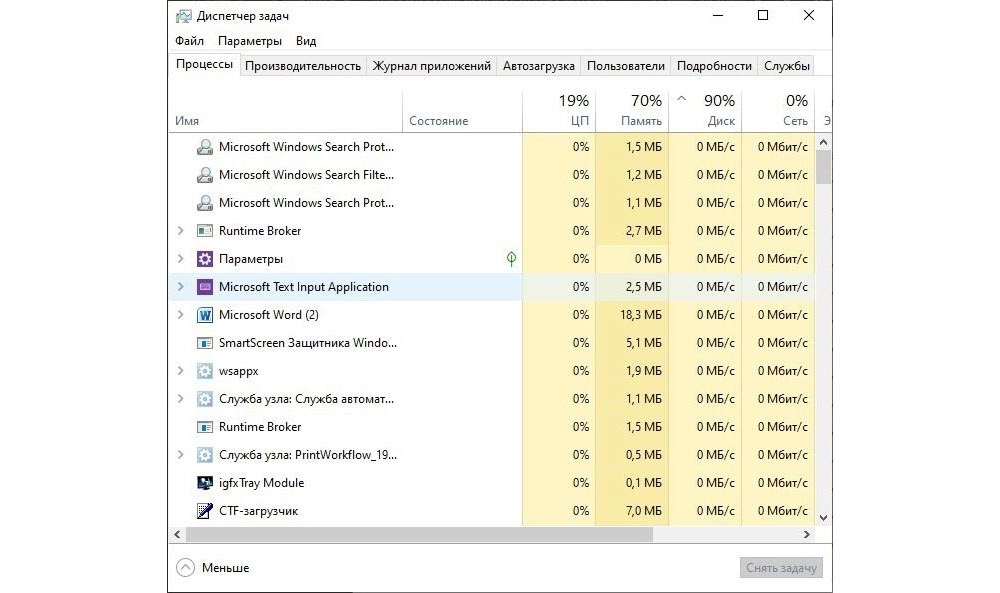The width and height of the screenshot is (1000, 593).
Task: Click the Меньше button to show fewer details
Action: coord(213,567)
